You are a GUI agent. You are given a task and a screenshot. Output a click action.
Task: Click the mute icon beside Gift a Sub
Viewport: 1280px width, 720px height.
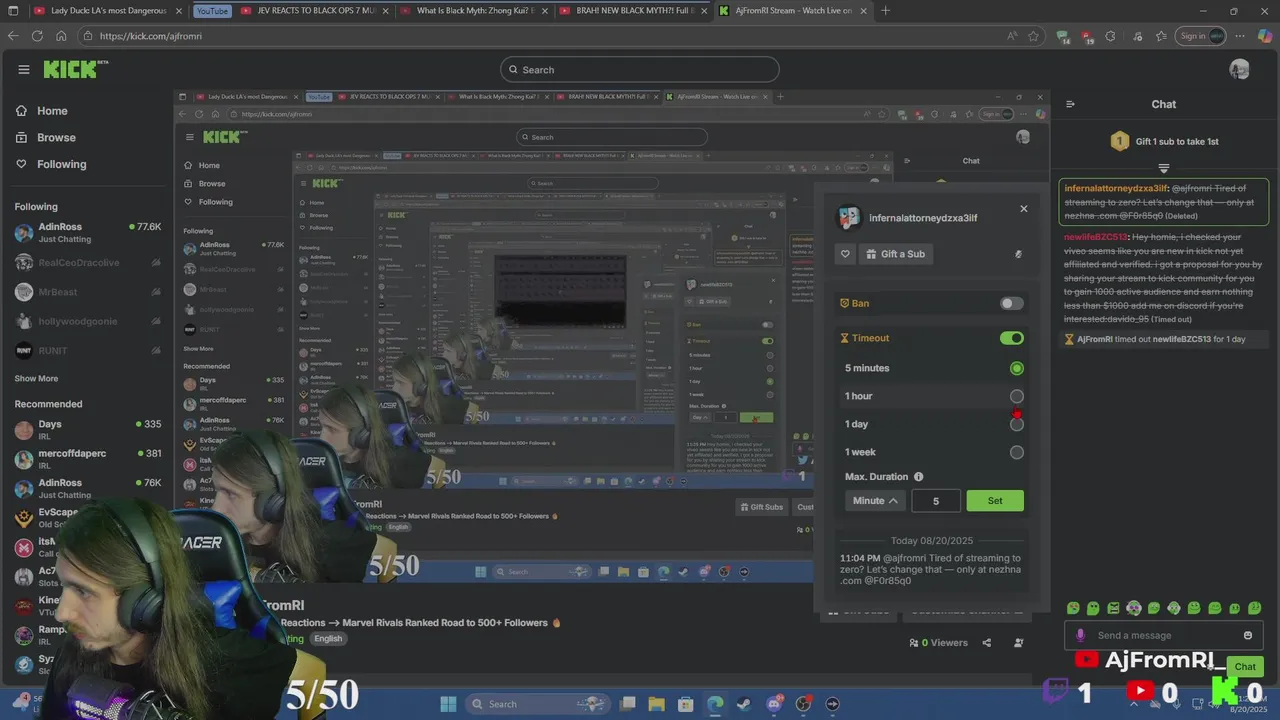pyautogui.click(x=1018, y=254)
